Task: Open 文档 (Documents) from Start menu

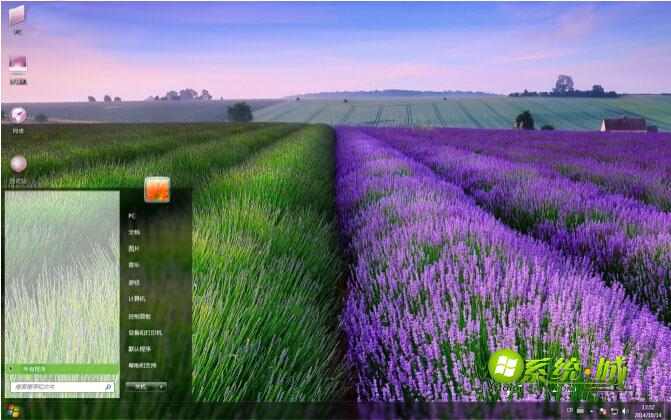Action: [134, 232]
